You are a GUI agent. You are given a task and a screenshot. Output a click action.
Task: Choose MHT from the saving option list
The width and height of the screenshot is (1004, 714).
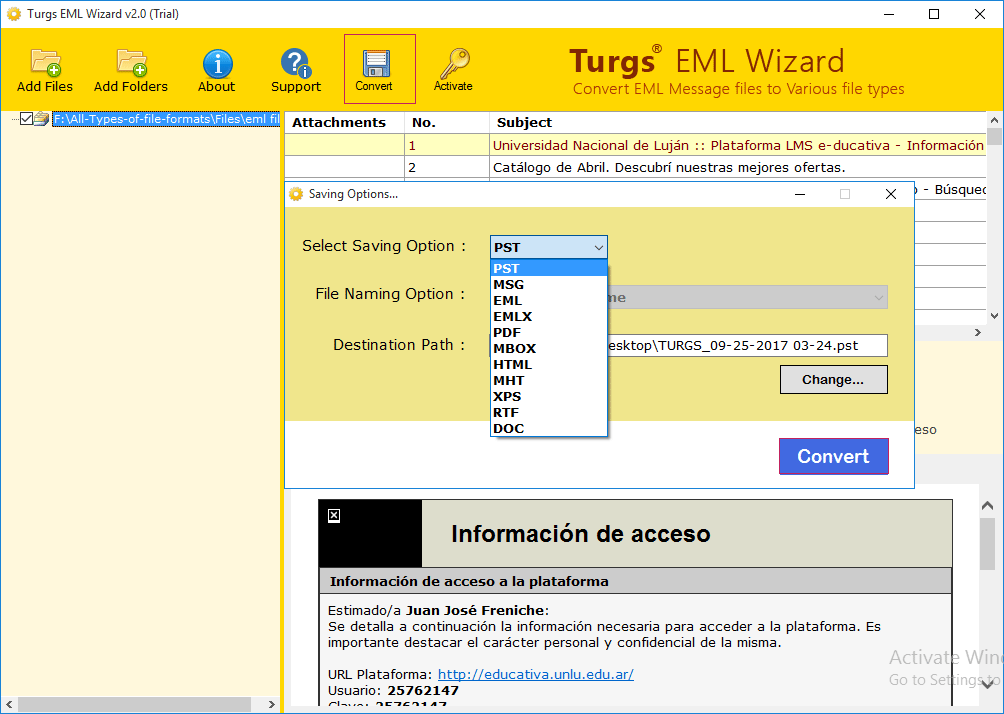click(549, 380)
